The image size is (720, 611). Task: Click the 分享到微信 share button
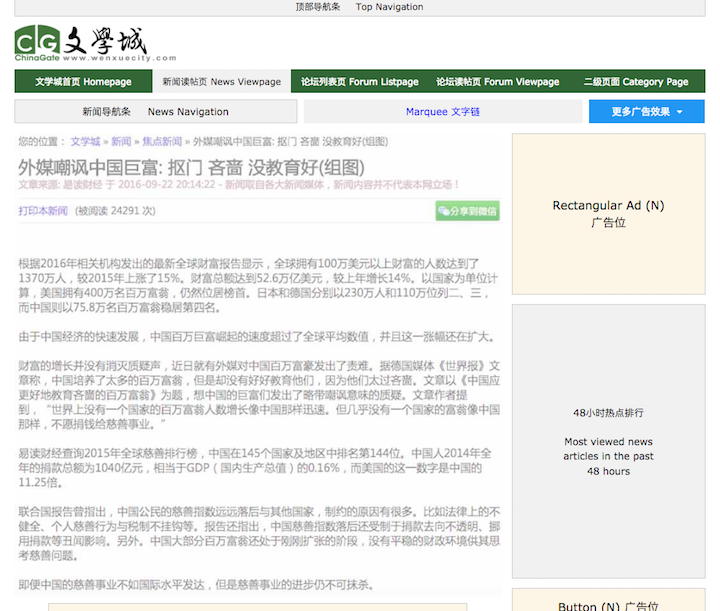coord(467,211)
